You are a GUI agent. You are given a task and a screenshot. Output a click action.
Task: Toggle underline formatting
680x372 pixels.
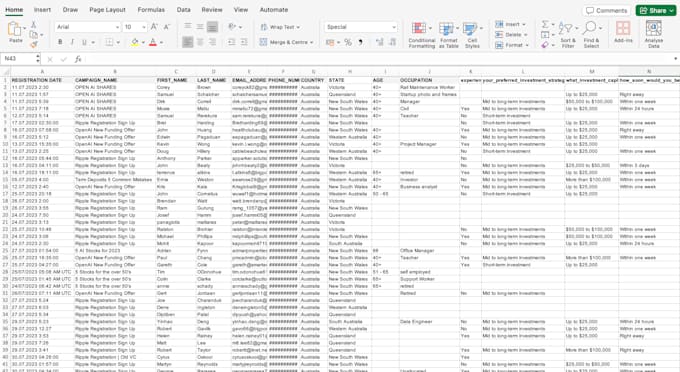pos(84,42)
